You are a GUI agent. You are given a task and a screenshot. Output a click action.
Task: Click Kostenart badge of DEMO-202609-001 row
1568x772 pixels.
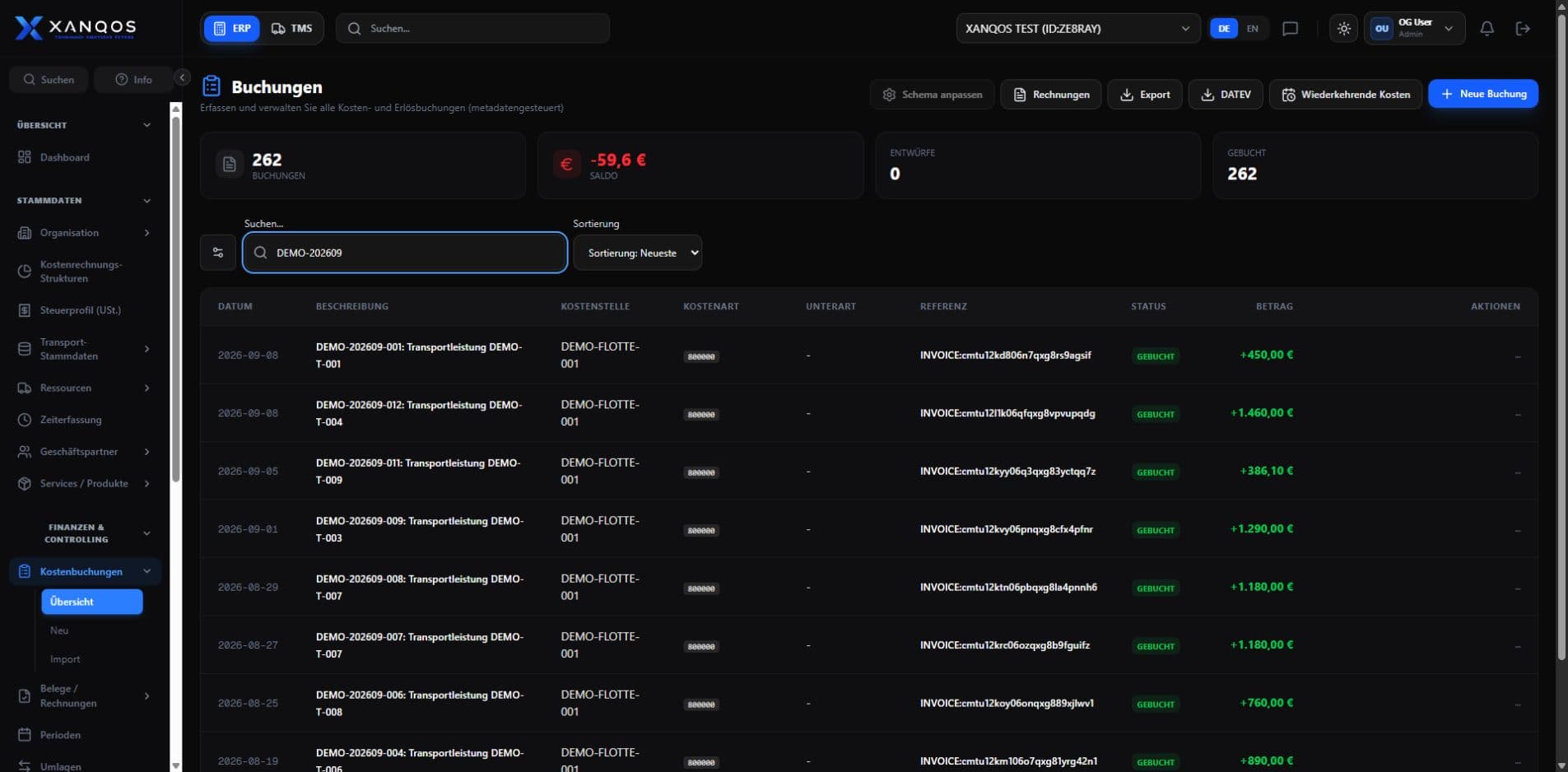click(701, 356)
